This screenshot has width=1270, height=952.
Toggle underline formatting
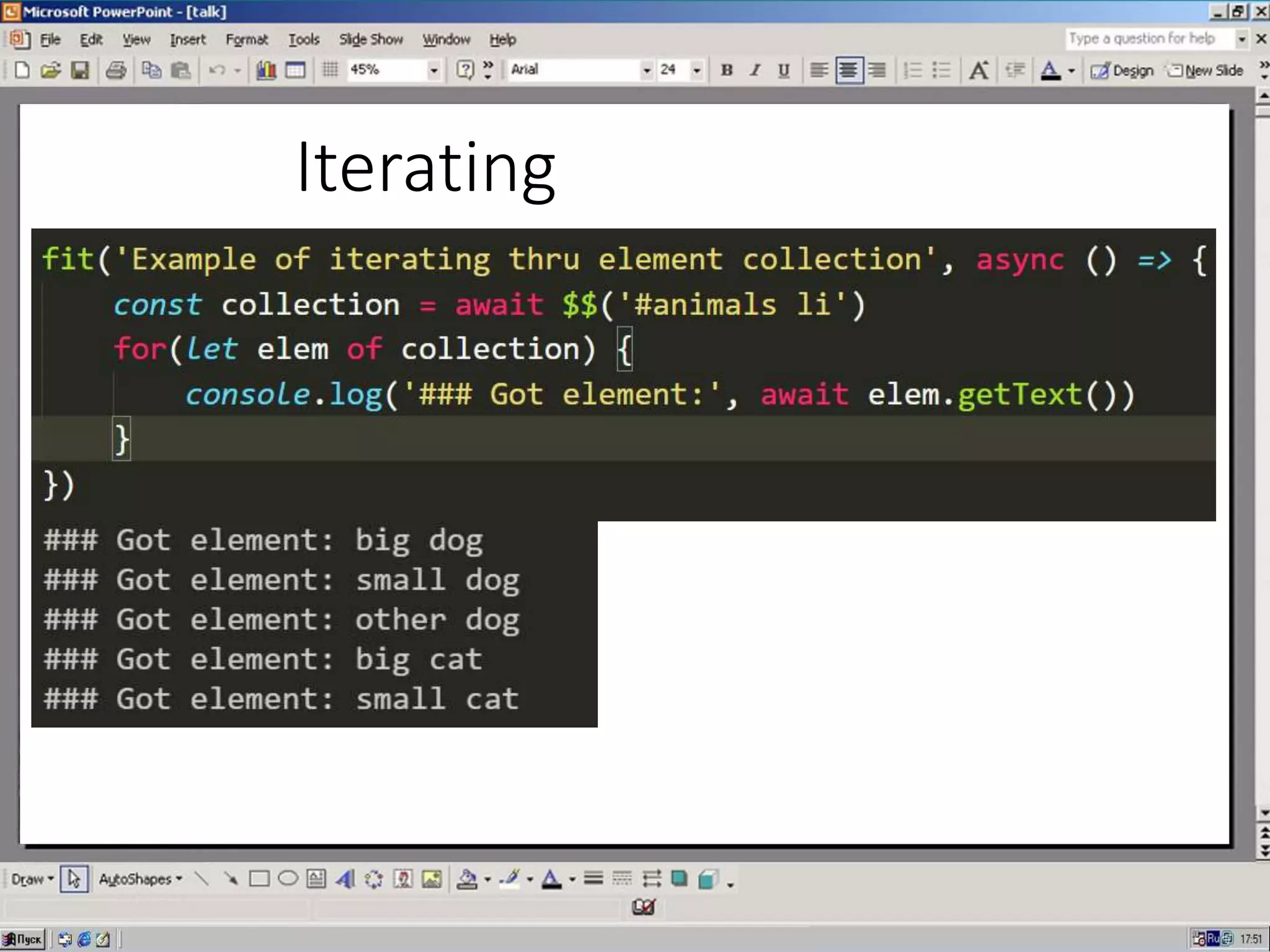coord(784,70)
